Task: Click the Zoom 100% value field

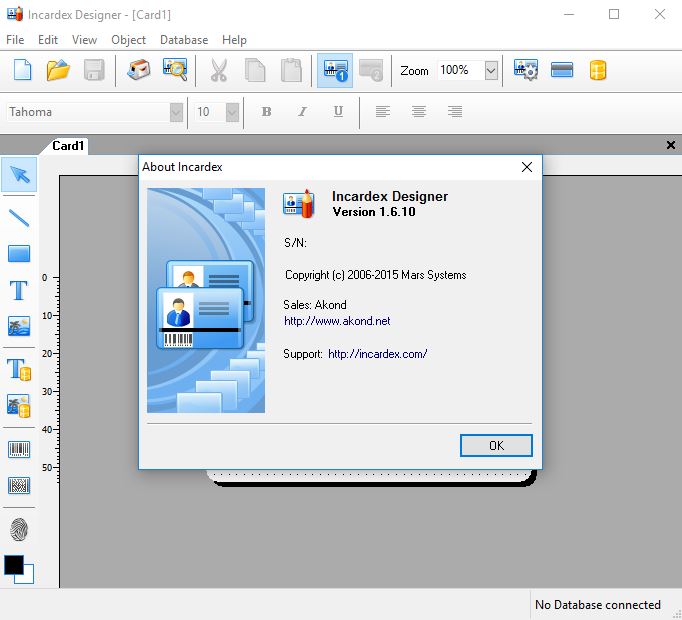Action: pyautogui.click(x=460, y=70)
